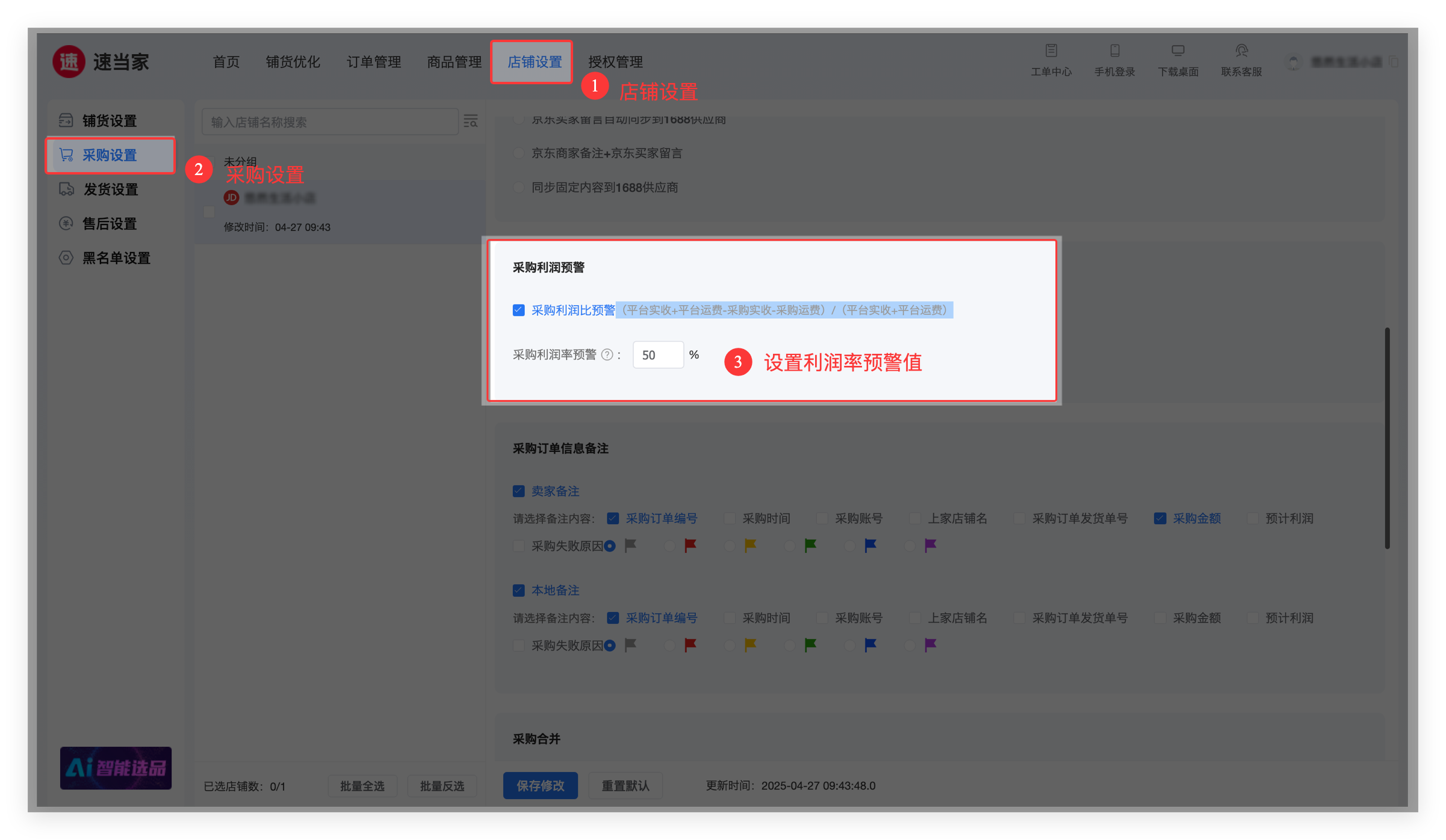Go to 订单管理 top tab
The width and height of the screenshot is (1446, 840).
(373, 62)
